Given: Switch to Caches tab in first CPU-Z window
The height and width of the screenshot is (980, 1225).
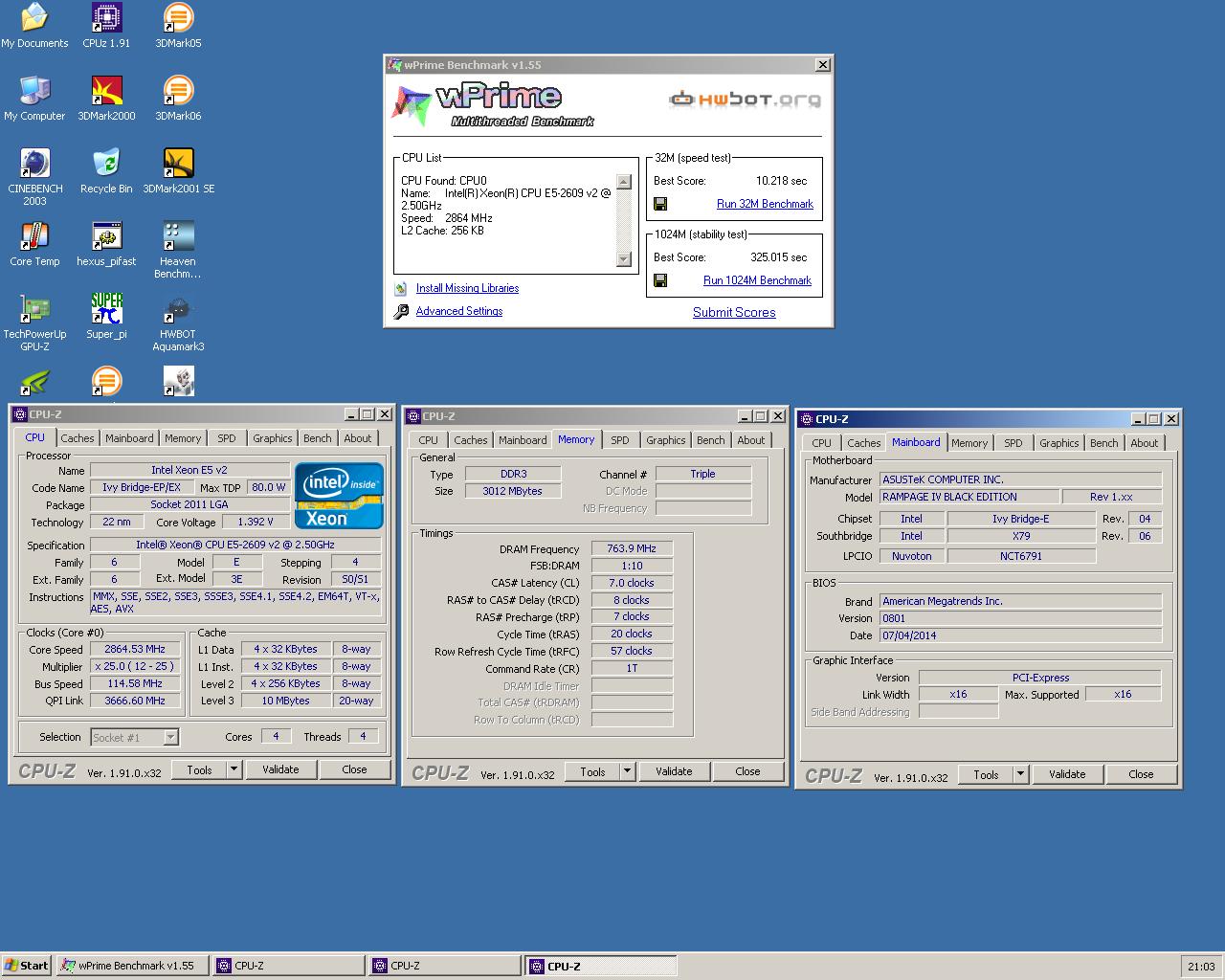Looking at the screenshot, I should 78,438.
